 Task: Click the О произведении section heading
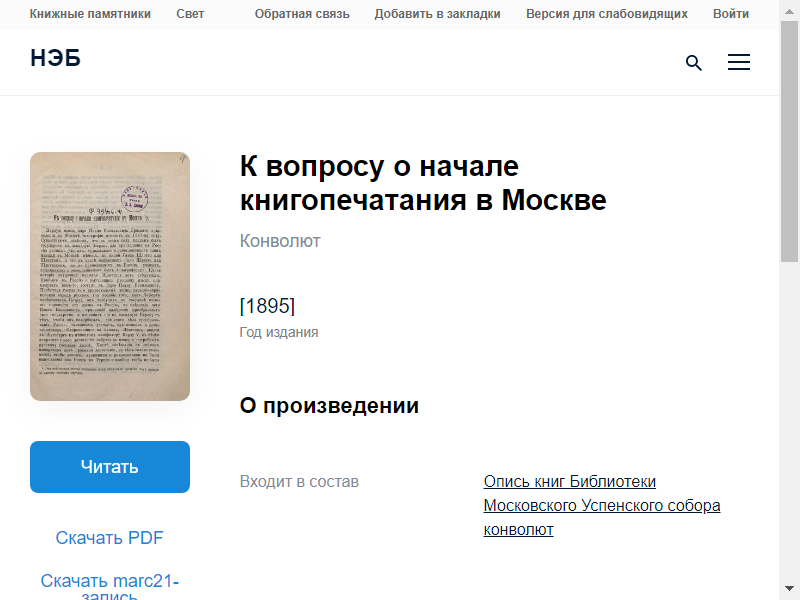click(x=329, y=406)
